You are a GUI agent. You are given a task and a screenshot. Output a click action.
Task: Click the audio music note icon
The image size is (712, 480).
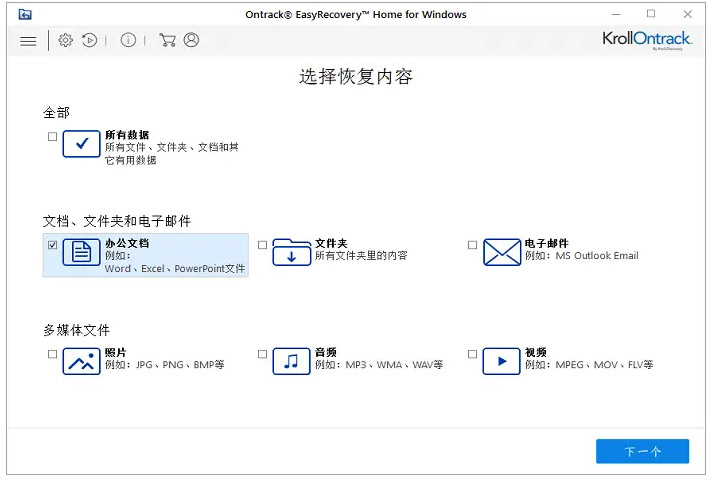tap(291, 361)
